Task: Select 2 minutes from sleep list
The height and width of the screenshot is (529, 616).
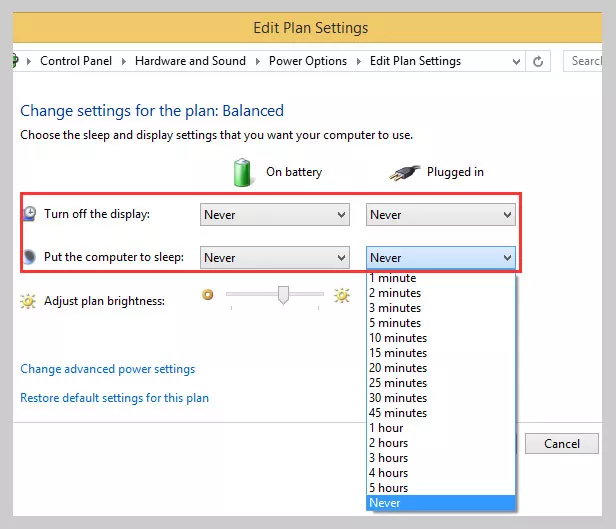Action: point(440,293)
